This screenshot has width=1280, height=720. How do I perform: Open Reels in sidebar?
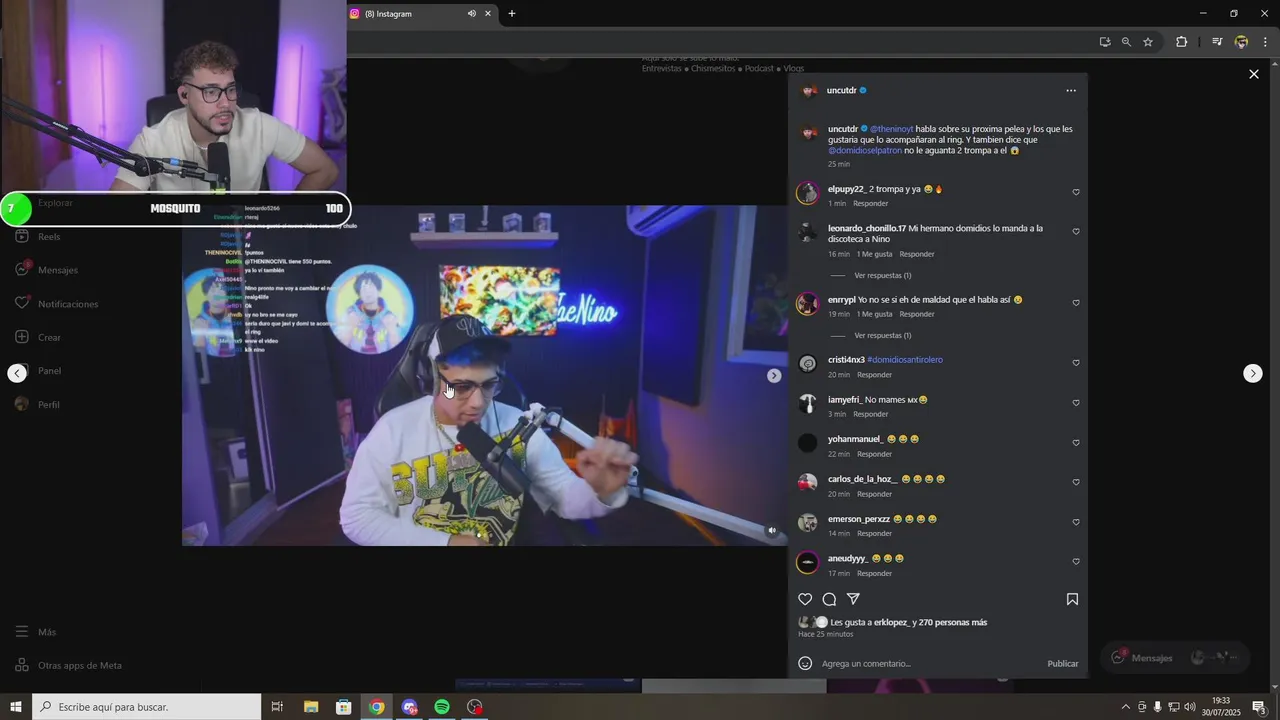coord(40,237)
